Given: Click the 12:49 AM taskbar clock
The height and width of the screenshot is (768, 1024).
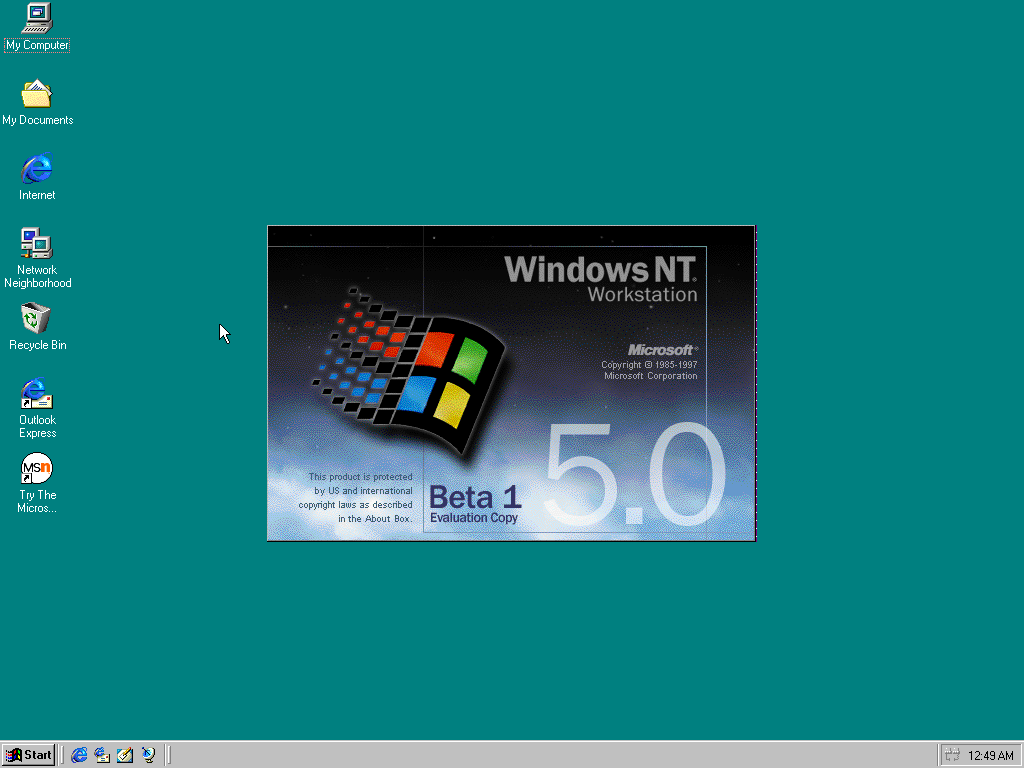Looking at the screenshot, I should [x=991, y=756].
